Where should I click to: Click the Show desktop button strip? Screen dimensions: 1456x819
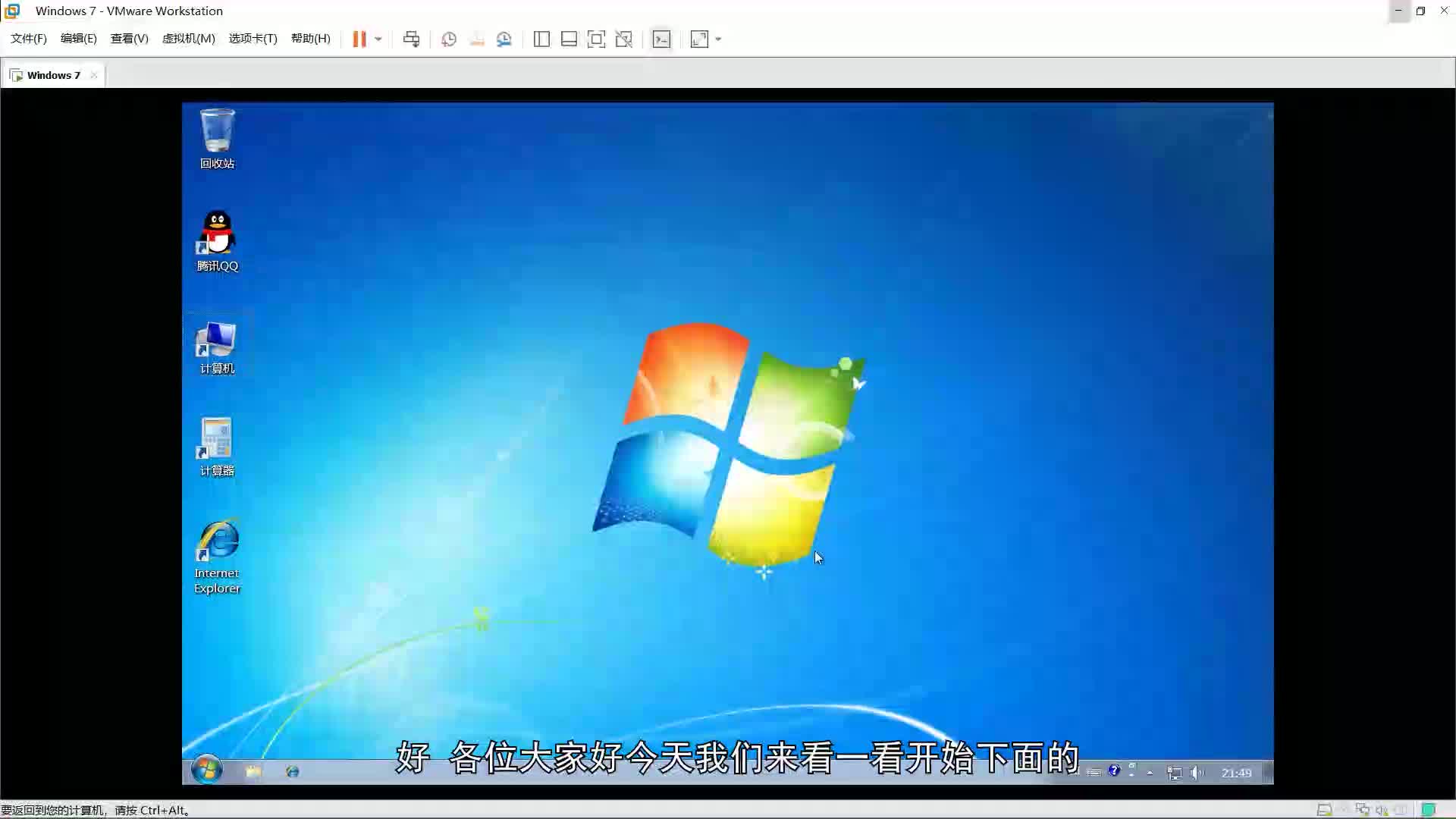tap(1269, 772)
